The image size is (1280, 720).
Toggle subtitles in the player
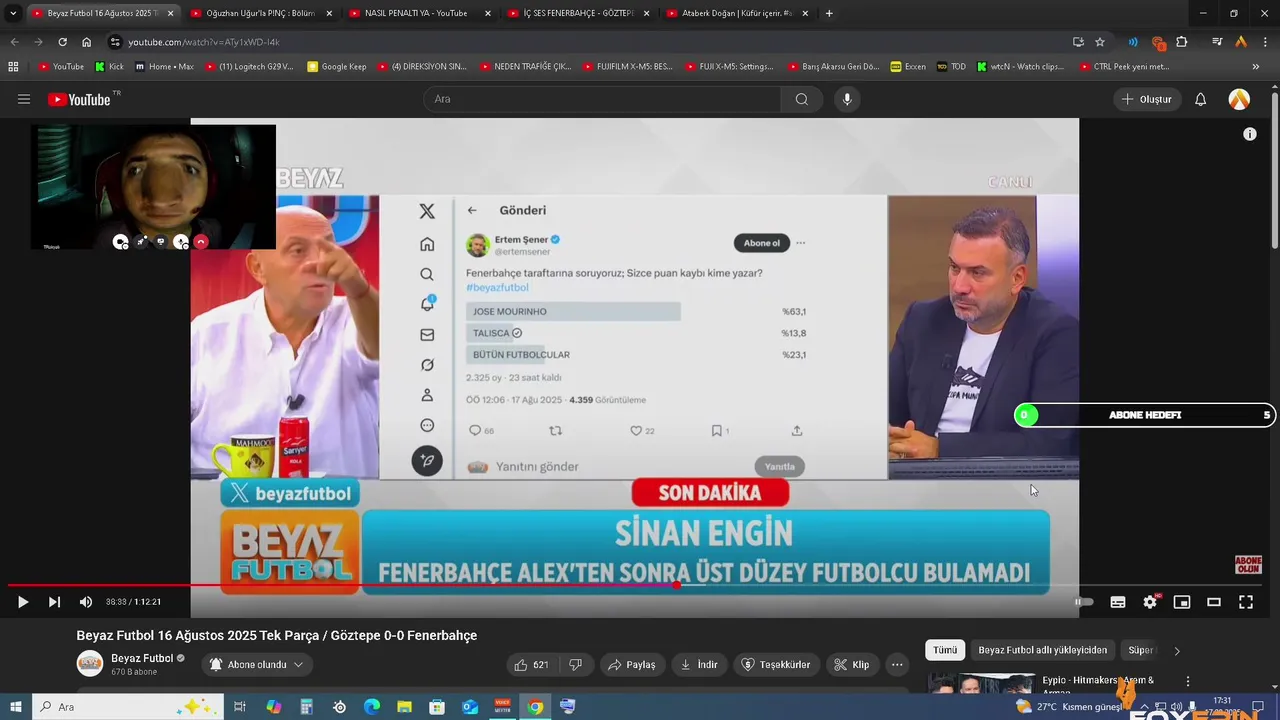pyautogui.click(x=1118, y=602)
